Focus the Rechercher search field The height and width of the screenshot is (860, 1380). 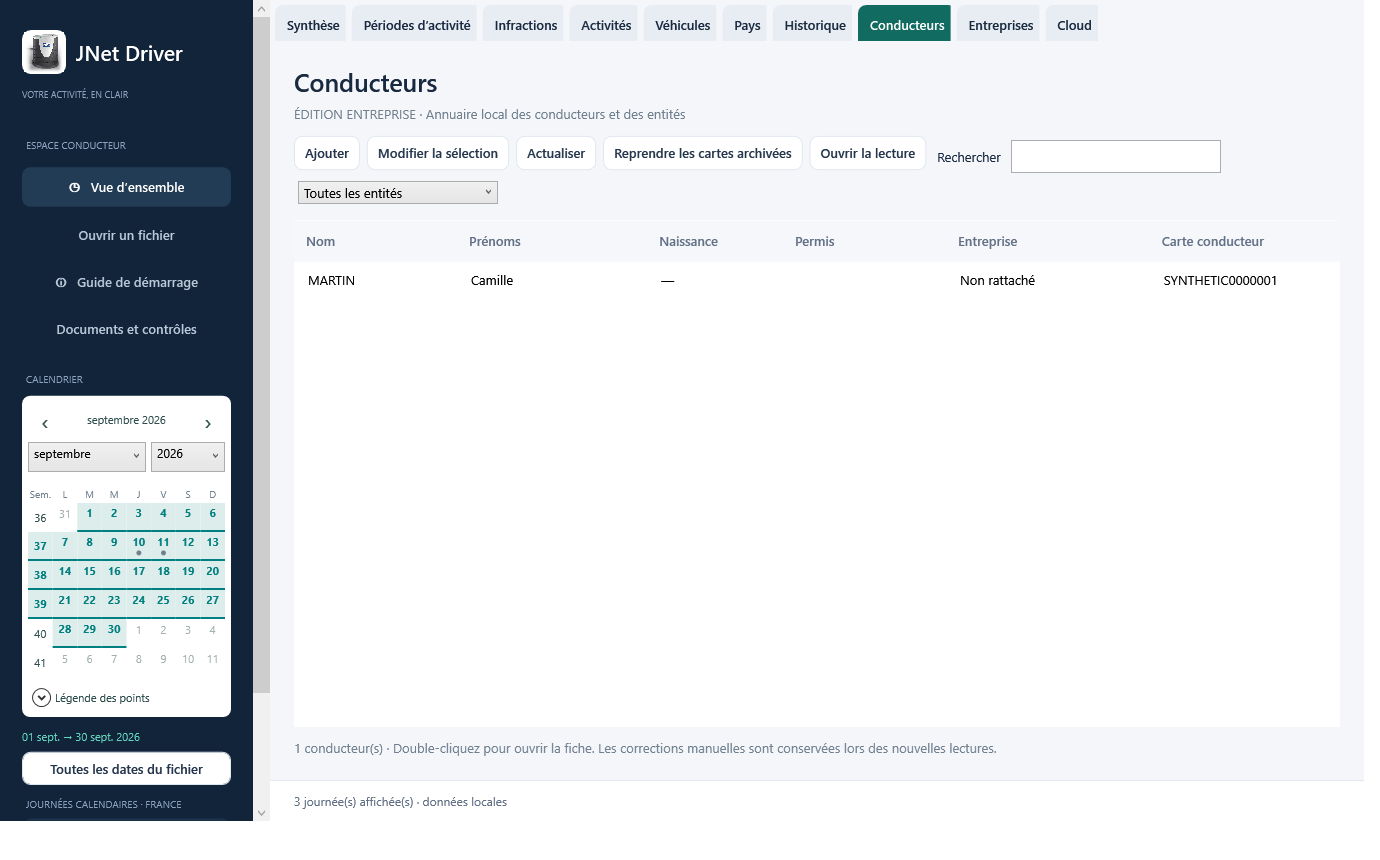1116,156
